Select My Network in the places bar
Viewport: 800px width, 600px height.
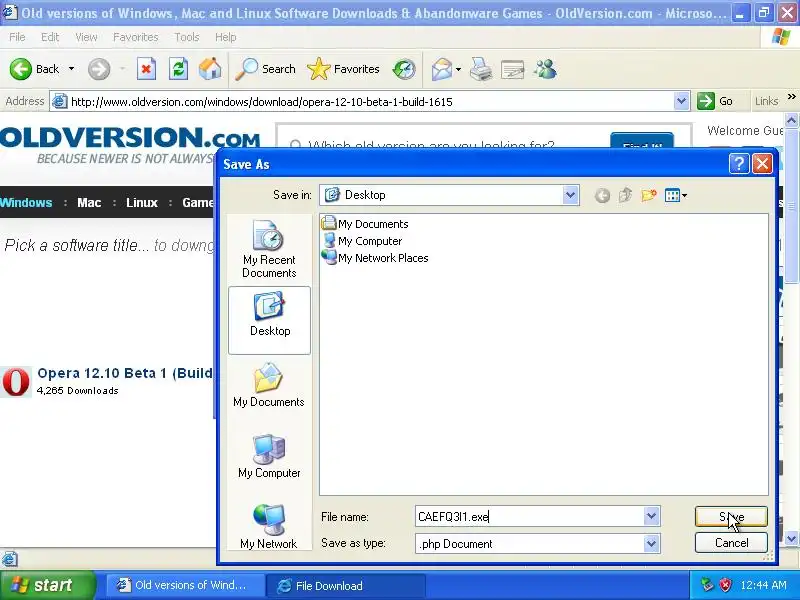pyautogui.click(x=269, y=526)
